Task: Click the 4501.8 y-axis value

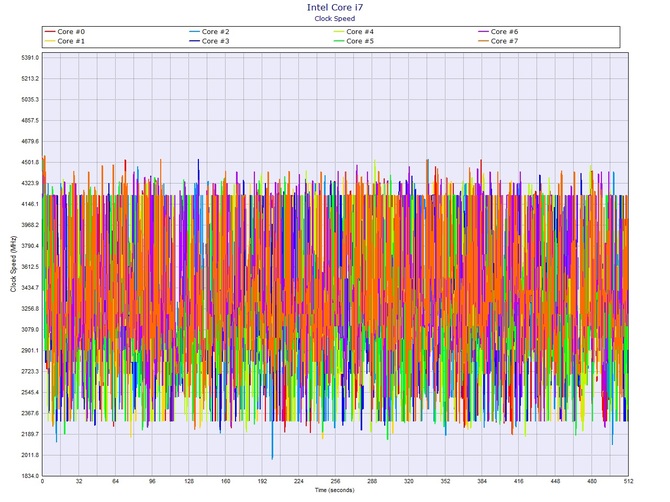Action: (30, 162)
